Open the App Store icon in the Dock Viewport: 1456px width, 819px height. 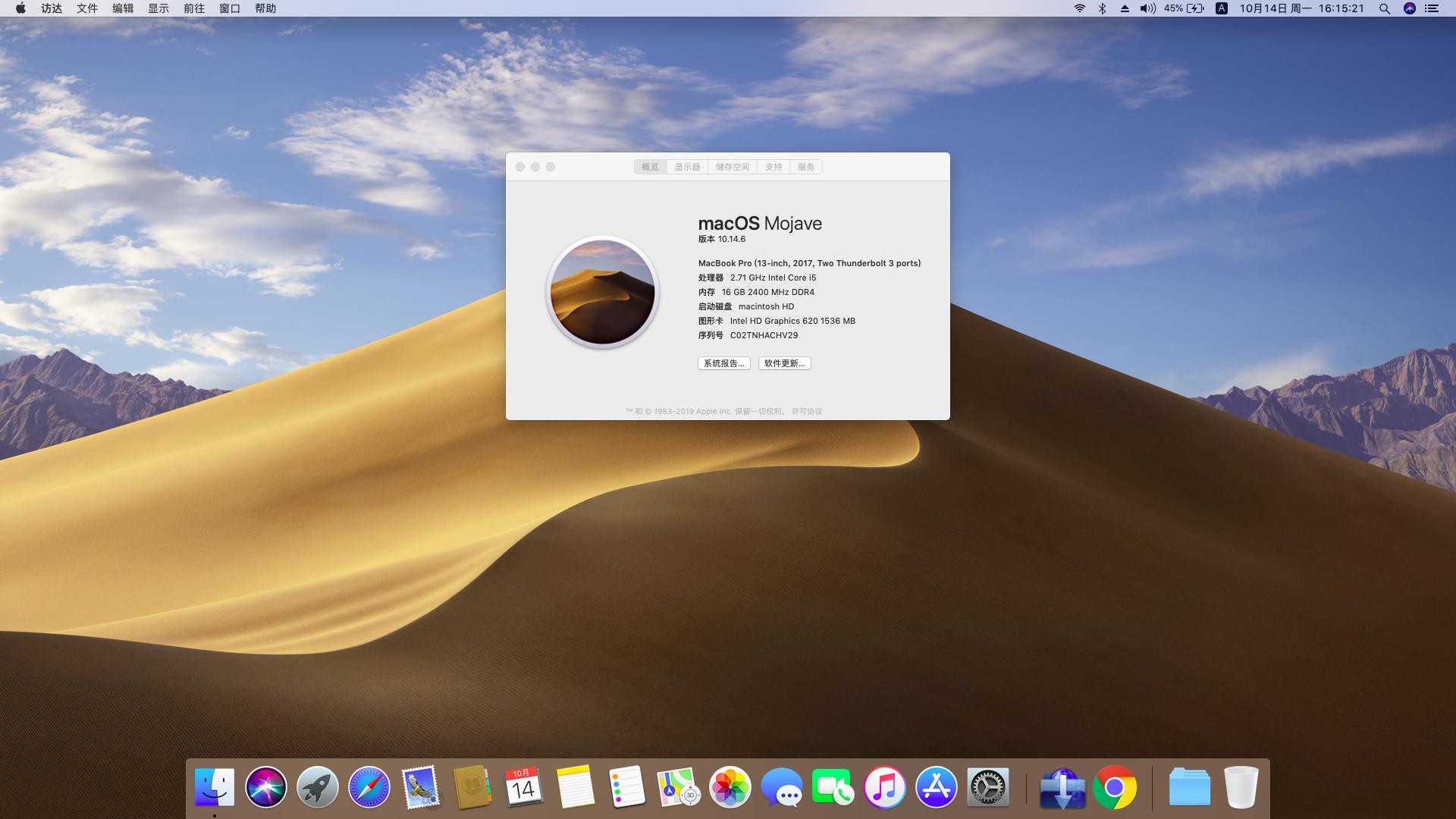[x=936, y=786]
